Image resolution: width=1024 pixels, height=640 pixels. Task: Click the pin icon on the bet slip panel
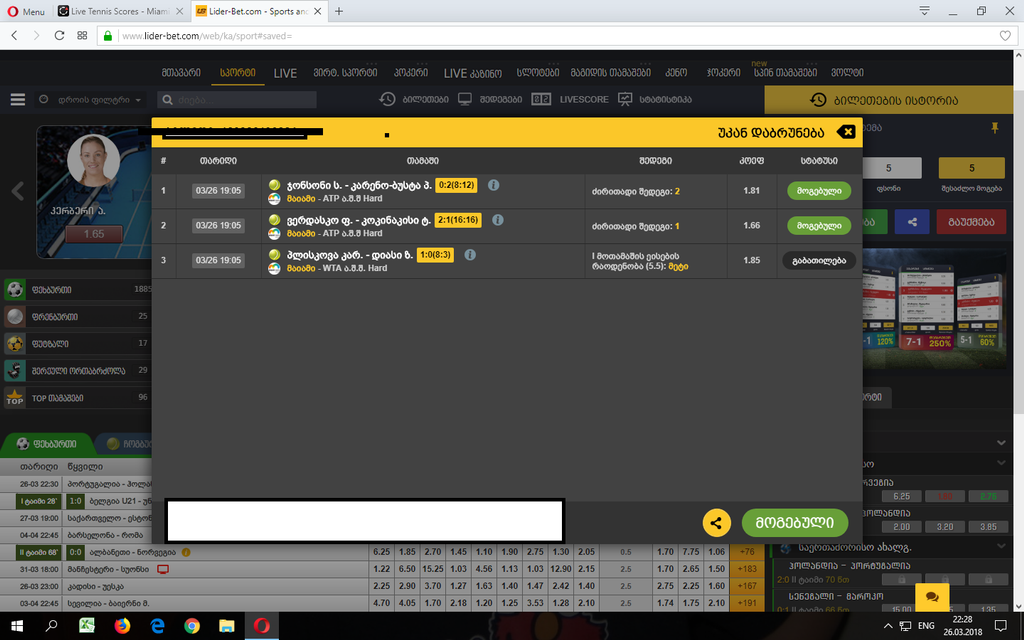pos(995,128)
